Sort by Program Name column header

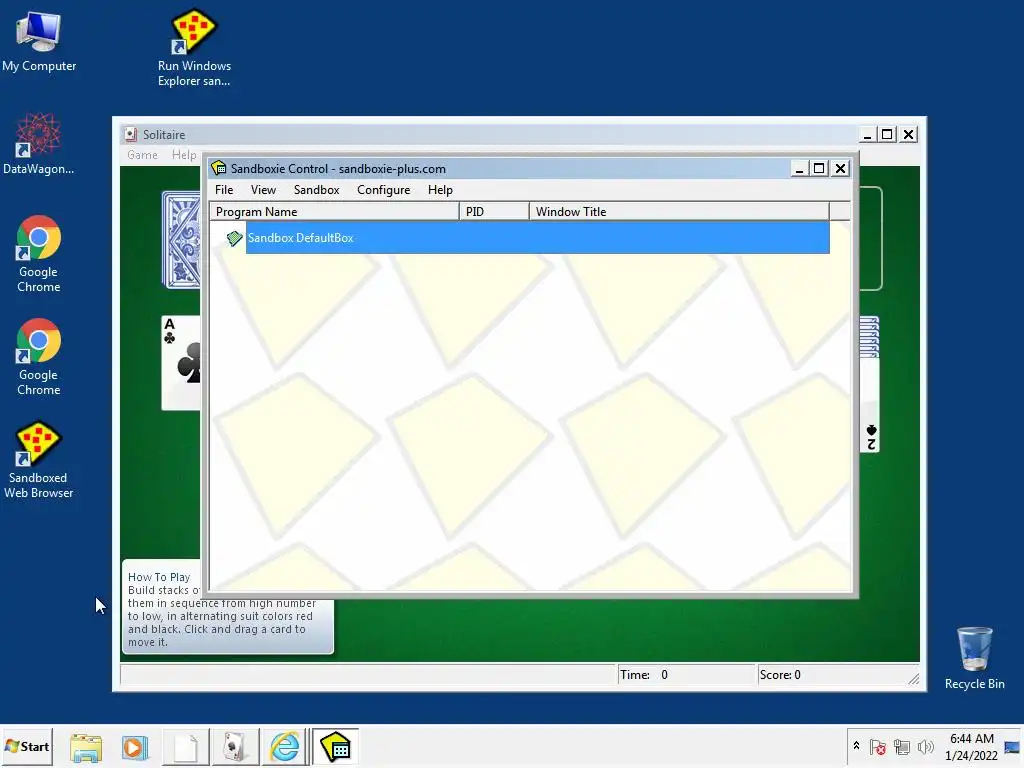(334, 212)
